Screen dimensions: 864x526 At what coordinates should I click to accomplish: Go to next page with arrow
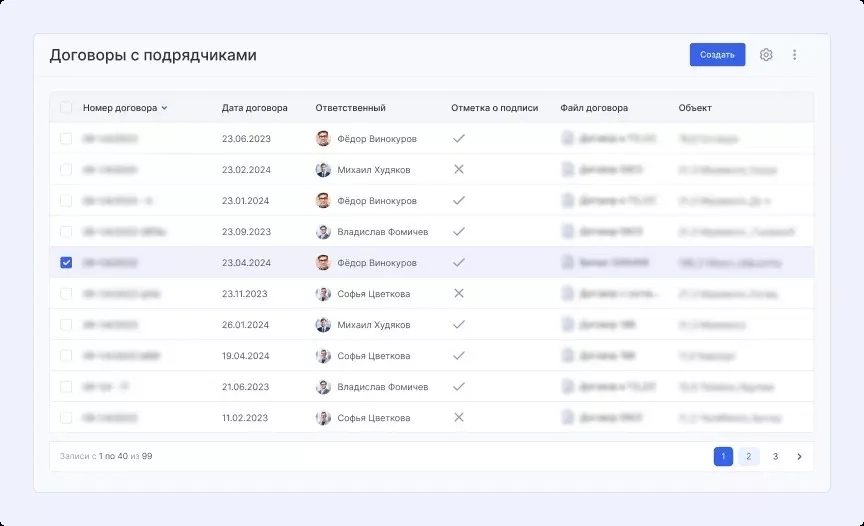click(x=799, y=457)
